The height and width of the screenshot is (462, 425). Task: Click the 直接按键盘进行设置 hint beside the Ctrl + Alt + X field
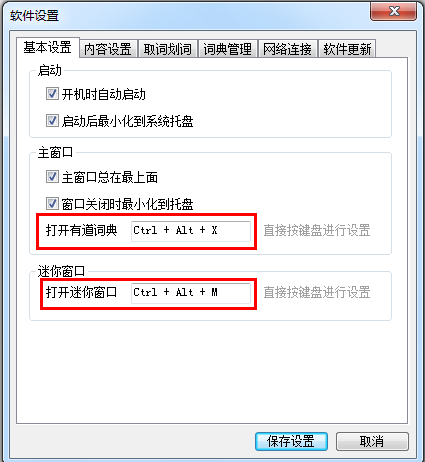click(x=317, y=230)
